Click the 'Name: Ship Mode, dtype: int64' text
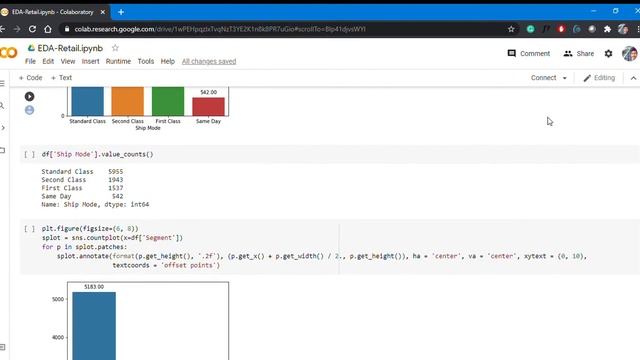Viewport: 640px width, 360px height. pyautogui.click(x=95, y=204)
